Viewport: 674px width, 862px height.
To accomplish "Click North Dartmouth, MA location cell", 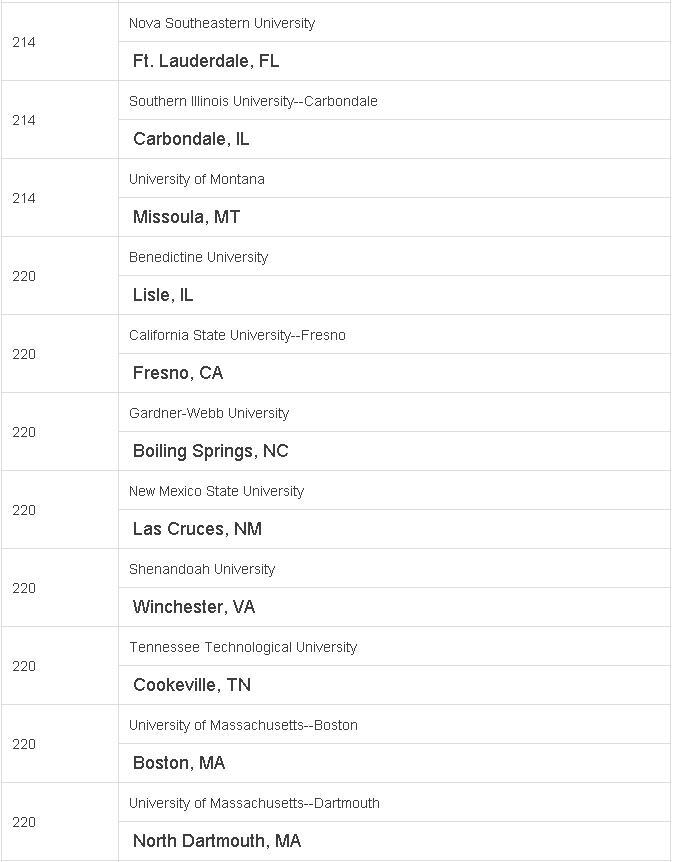I will tap(394, 842).
